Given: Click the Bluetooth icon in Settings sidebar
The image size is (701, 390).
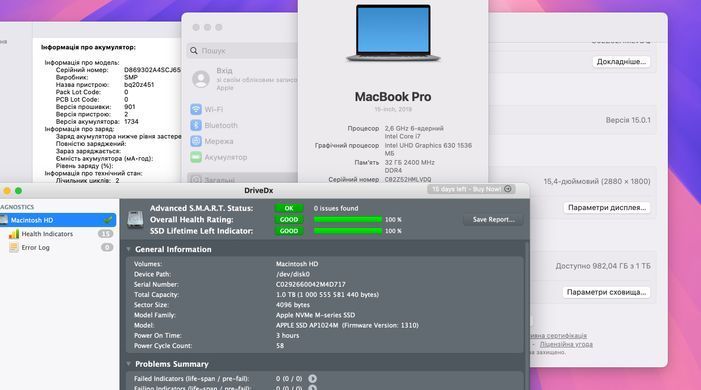Looking at the screenshot, I should (196, 125).
